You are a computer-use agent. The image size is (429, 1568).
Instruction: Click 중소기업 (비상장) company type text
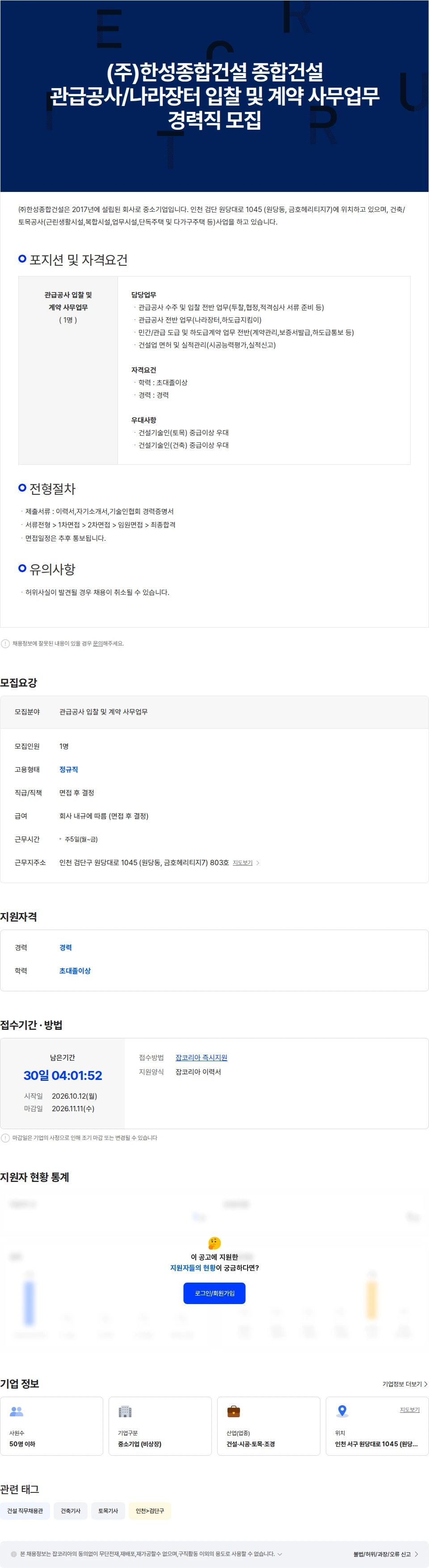coord(140,1444)
